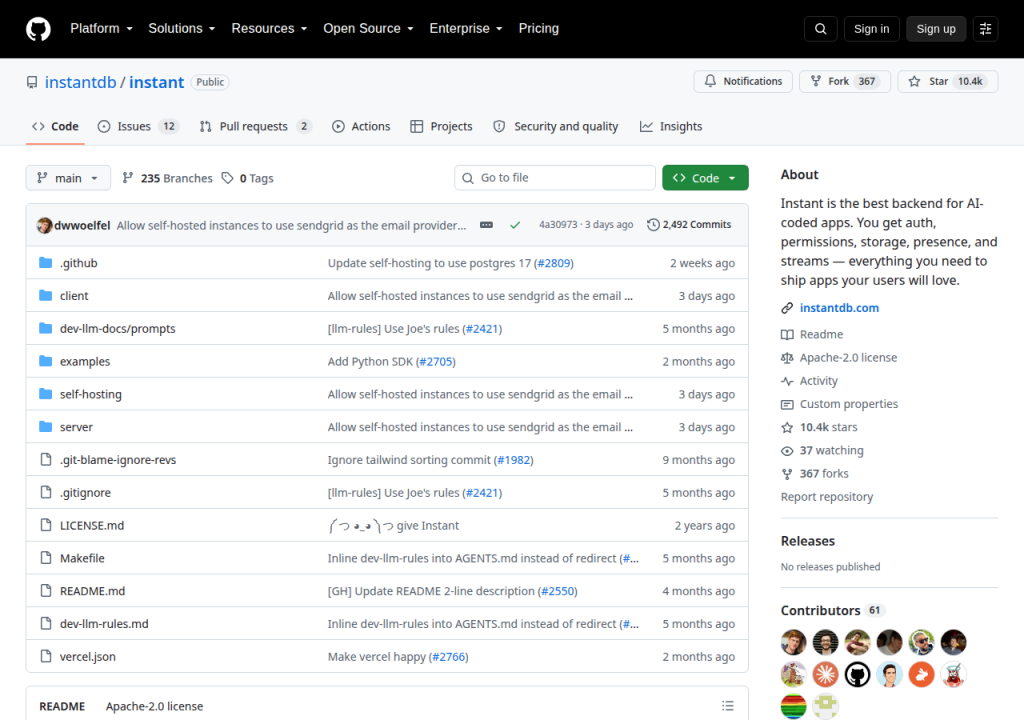Select the Code tab
The height and width of the screenshot is (720, 1024).
(x=56, y=126)
